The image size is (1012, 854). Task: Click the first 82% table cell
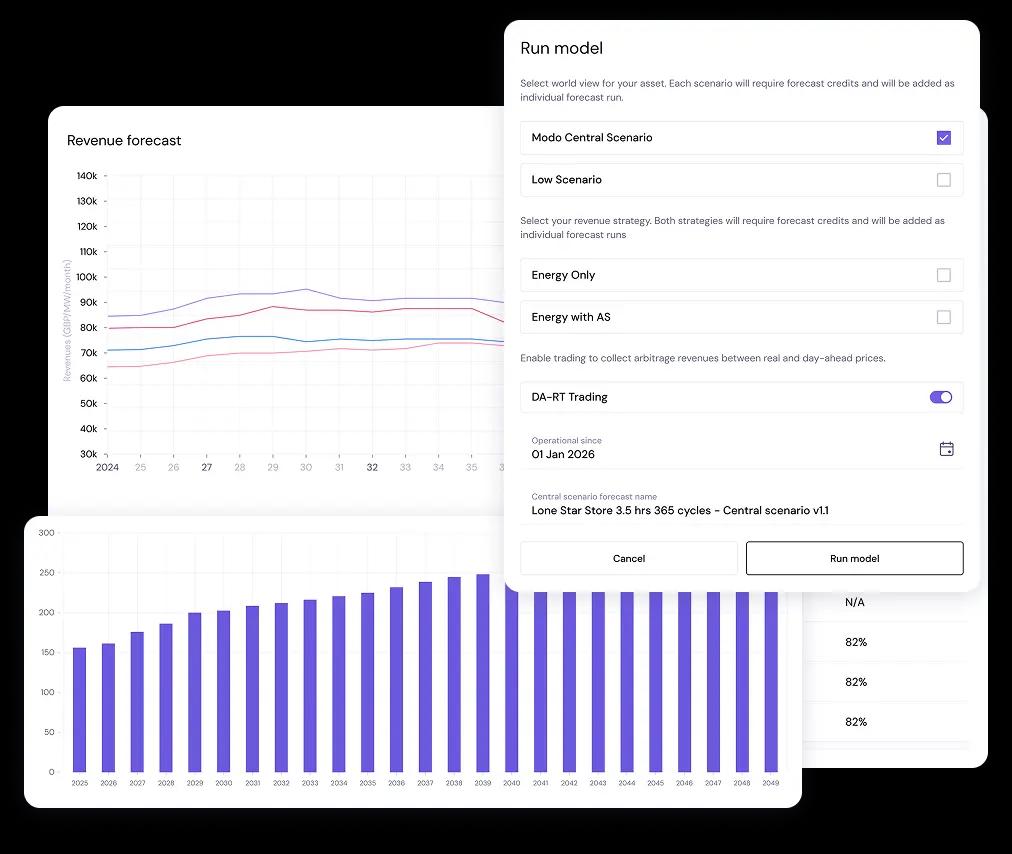tap(855, 642)
